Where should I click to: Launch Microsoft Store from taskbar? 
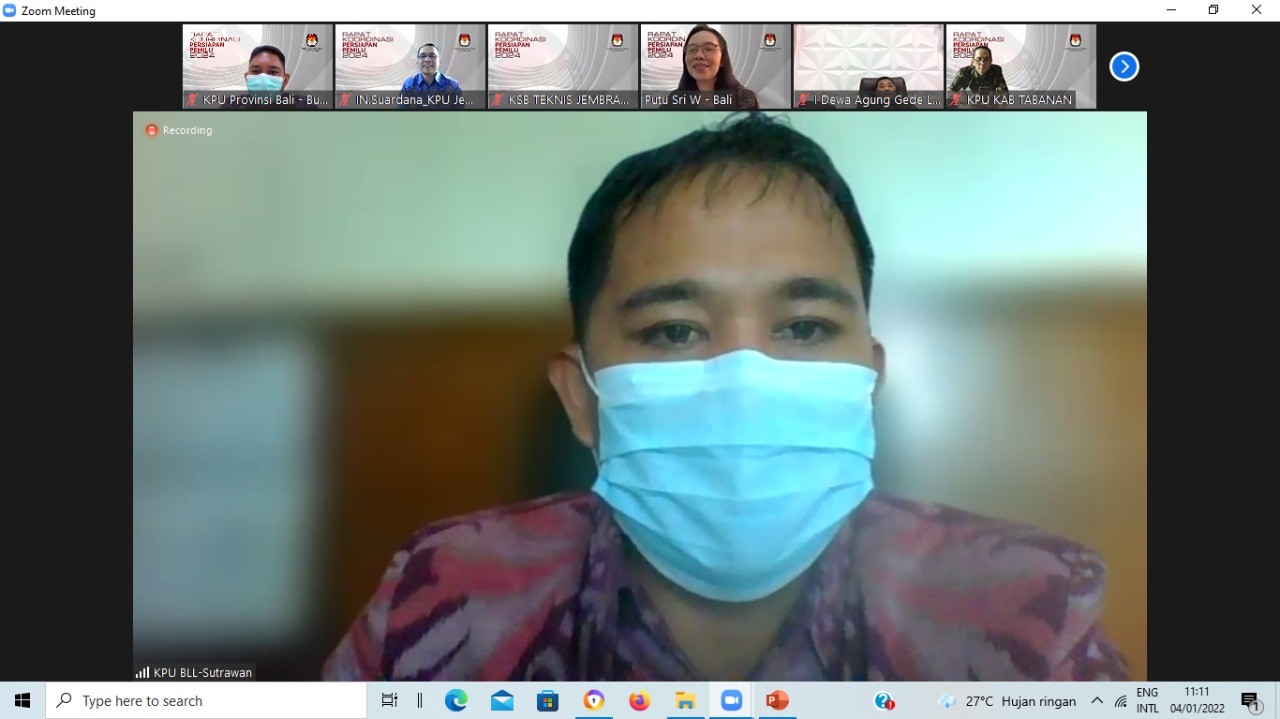[x=548, y=701]
